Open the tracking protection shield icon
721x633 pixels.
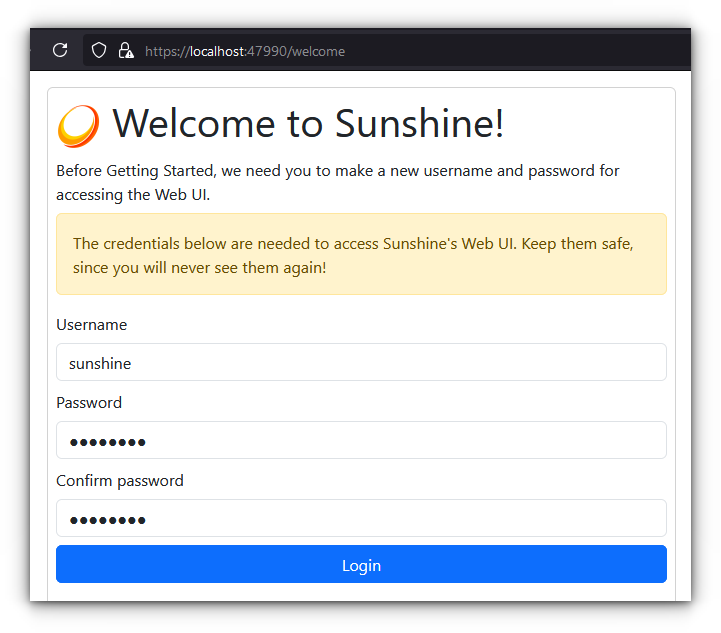99,50
